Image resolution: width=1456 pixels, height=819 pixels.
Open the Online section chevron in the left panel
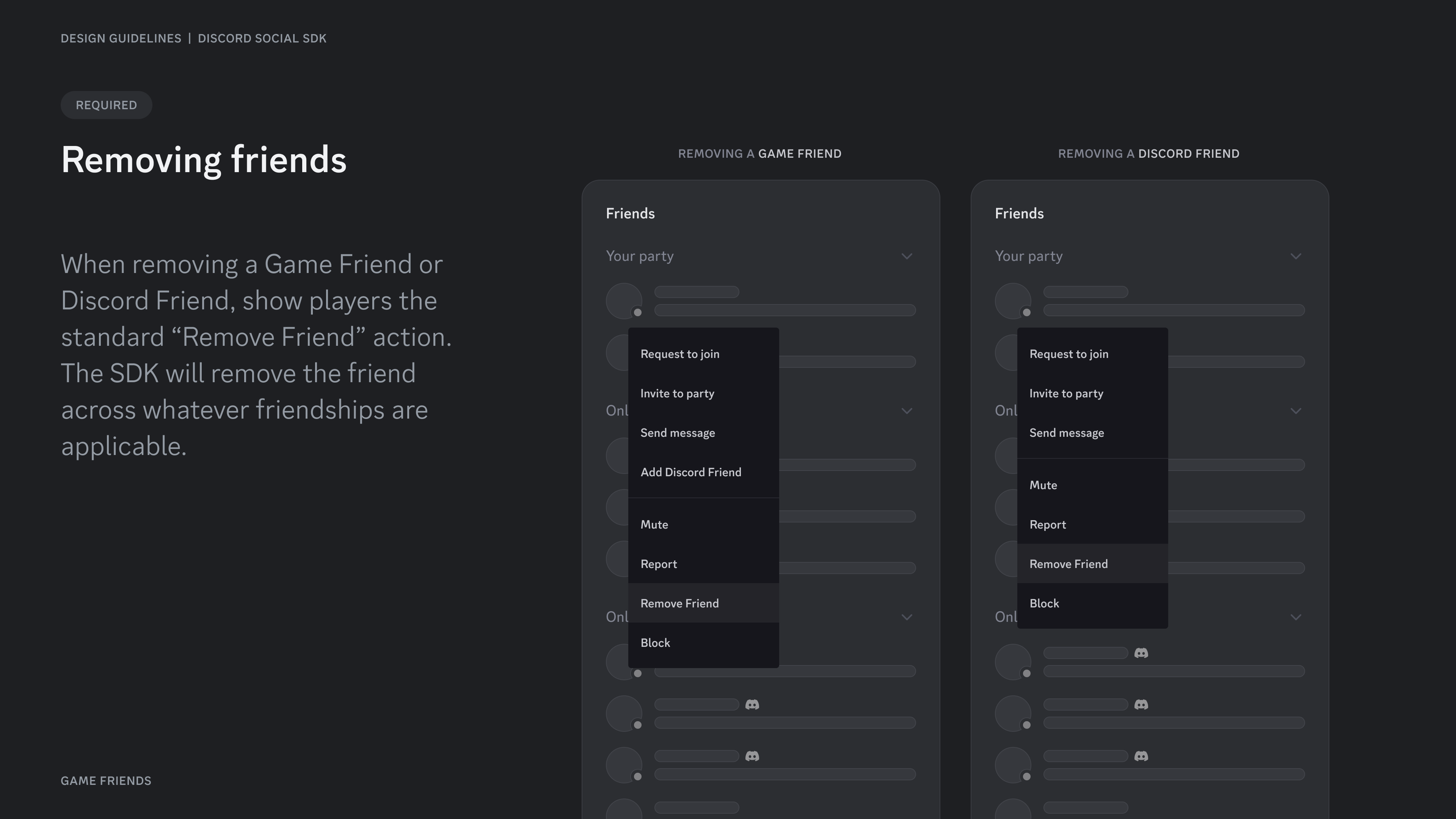[x=907, y=410]
